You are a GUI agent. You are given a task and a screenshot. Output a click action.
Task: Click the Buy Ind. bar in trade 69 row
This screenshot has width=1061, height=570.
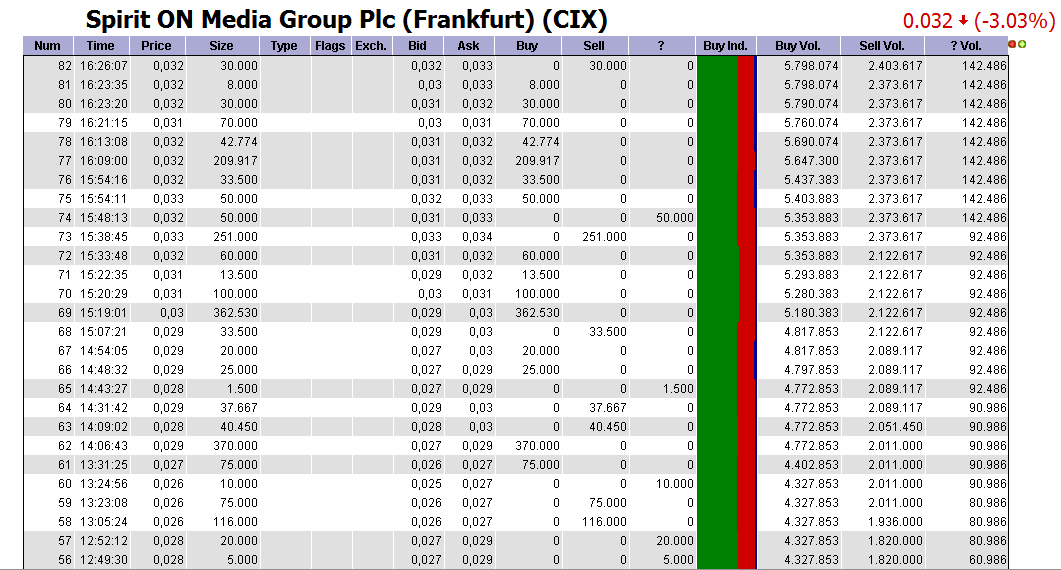[725, 313]
